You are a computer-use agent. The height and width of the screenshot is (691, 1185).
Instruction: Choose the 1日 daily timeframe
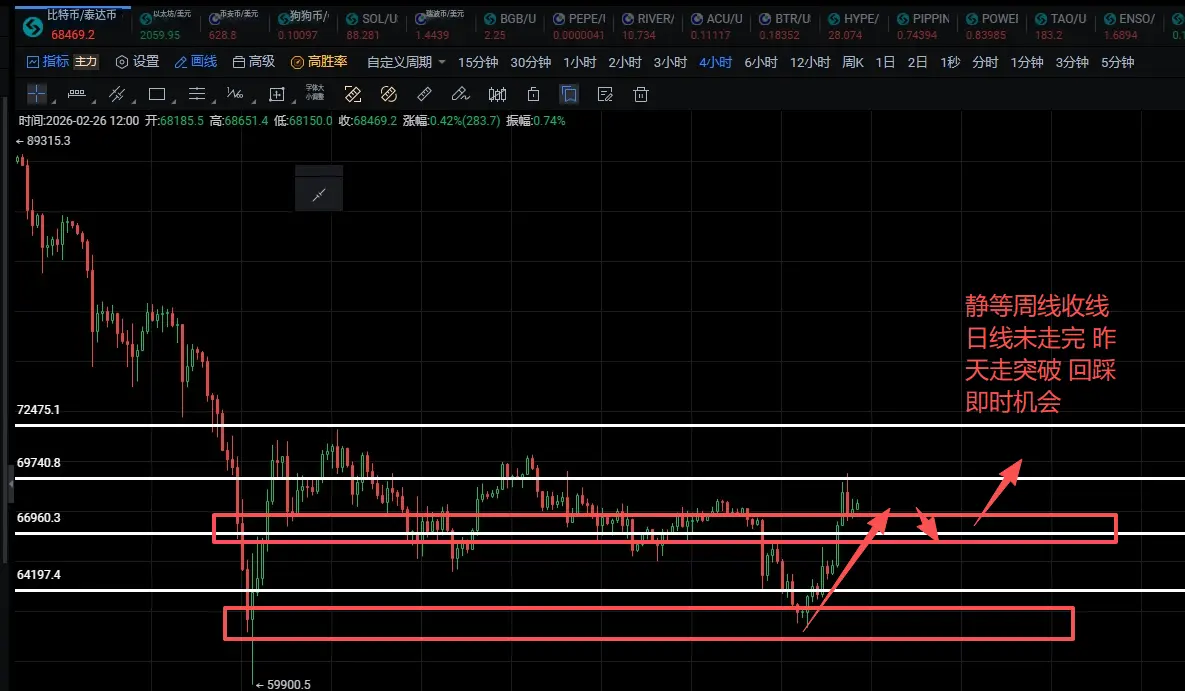(886, 62)
